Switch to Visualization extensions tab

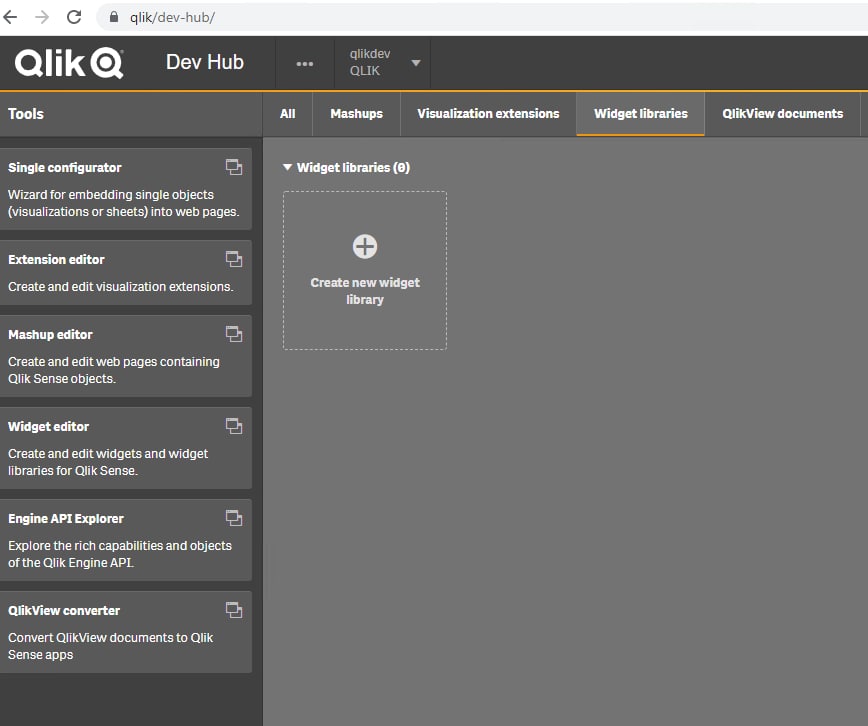(488, 114)
